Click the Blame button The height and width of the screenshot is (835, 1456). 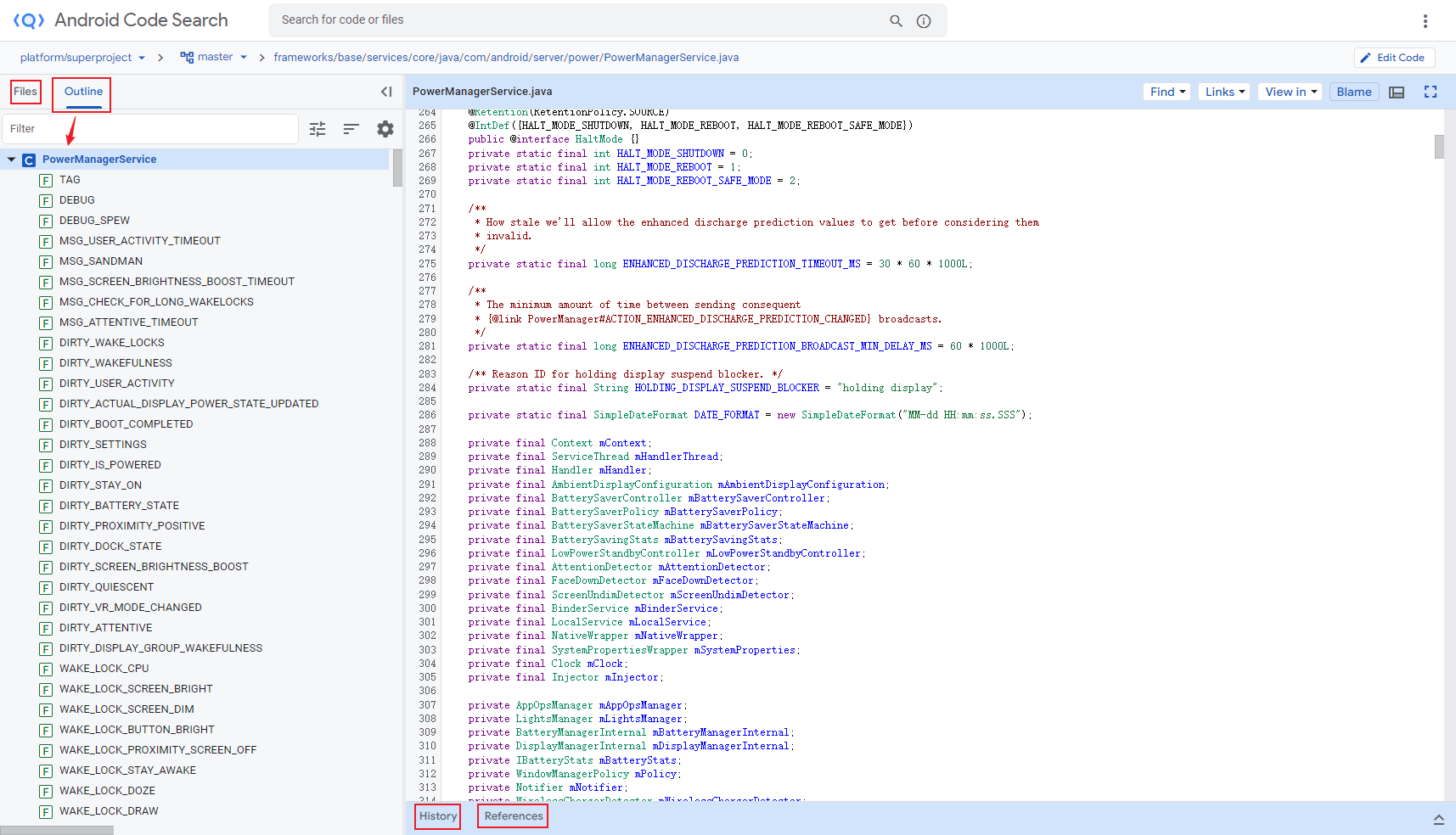pos(1354,92)
